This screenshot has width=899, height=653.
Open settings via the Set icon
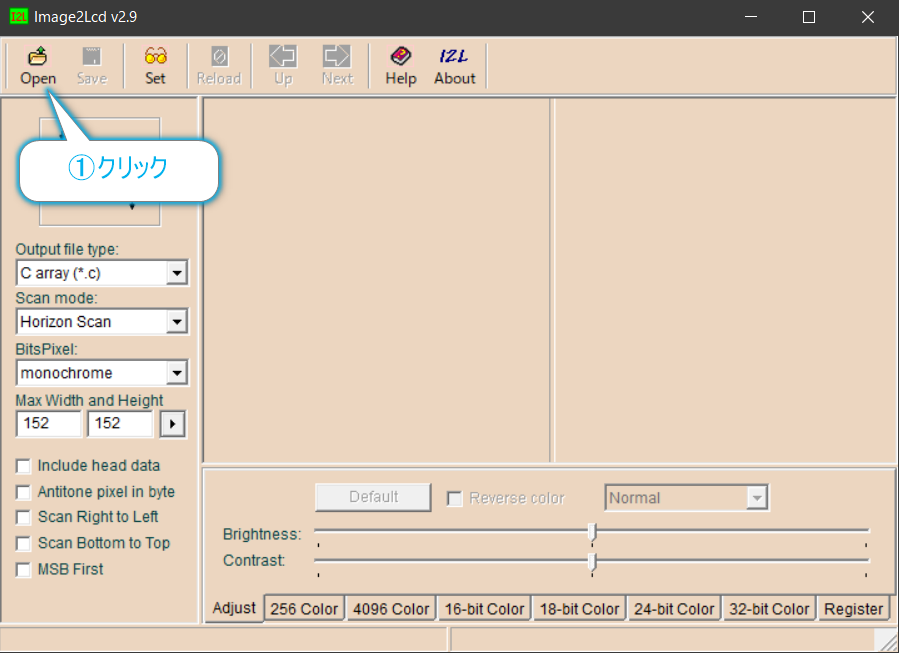tap(155, 64)
